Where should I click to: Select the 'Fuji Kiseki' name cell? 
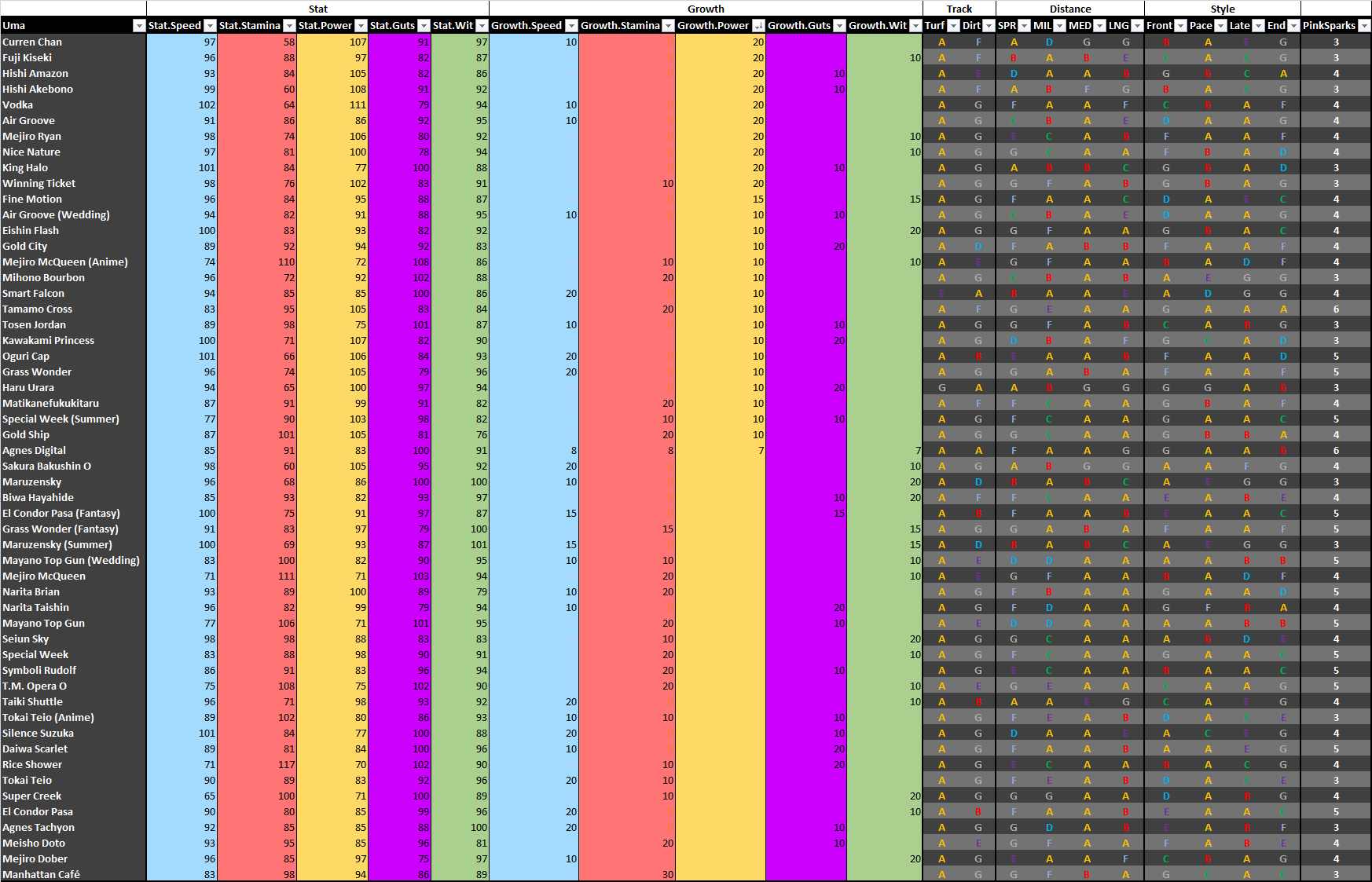[73, 57]
